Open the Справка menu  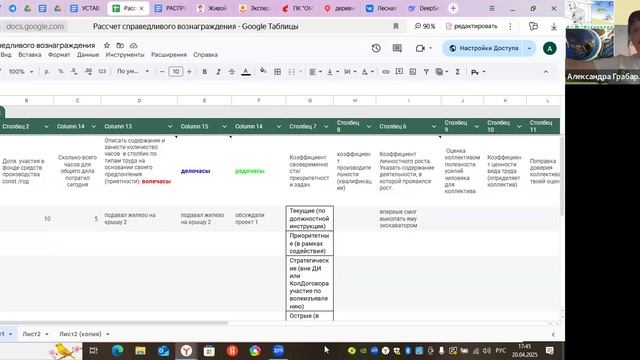205,55
